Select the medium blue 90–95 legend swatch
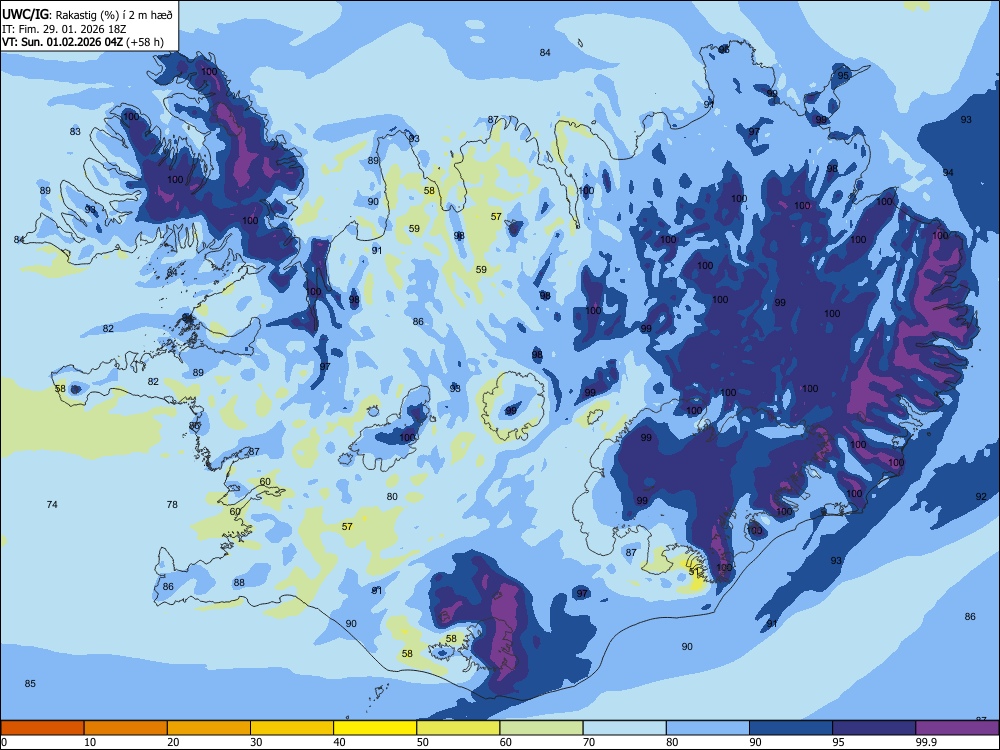Image resolution: width=1000 pixels, height=750 pixels. [791, 728]
